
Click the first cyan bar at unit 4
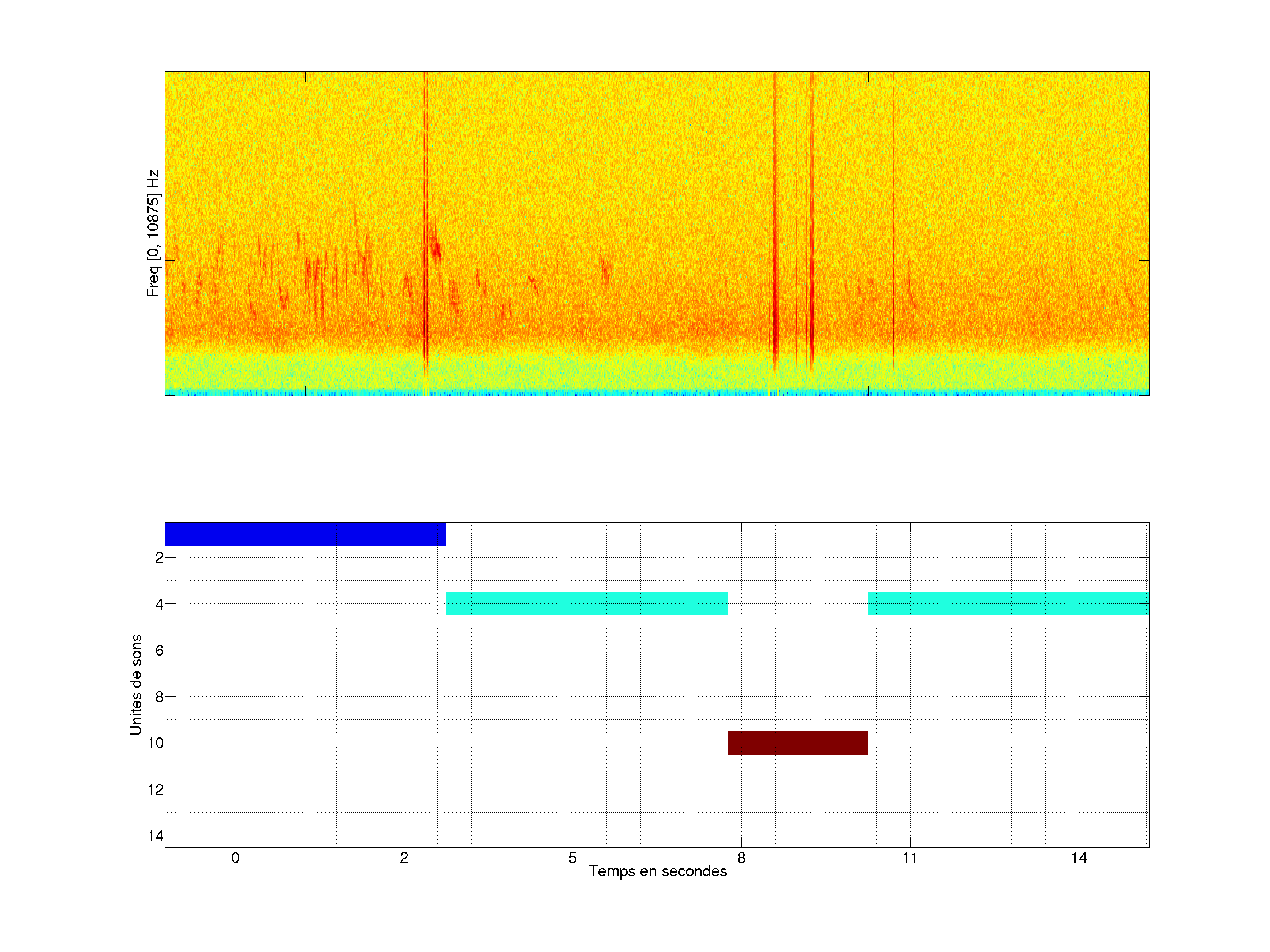[586, 603]
